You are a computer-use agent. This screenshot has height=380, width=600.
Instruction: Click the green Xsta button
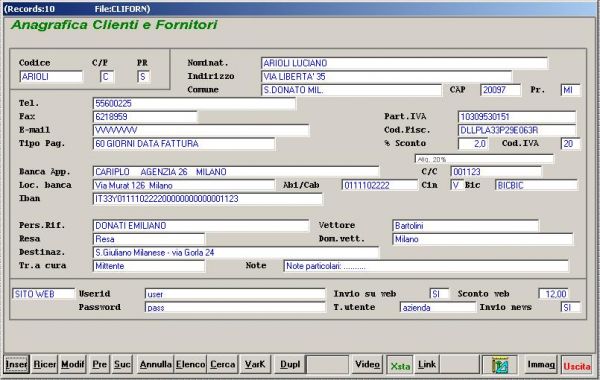[400, 365]
